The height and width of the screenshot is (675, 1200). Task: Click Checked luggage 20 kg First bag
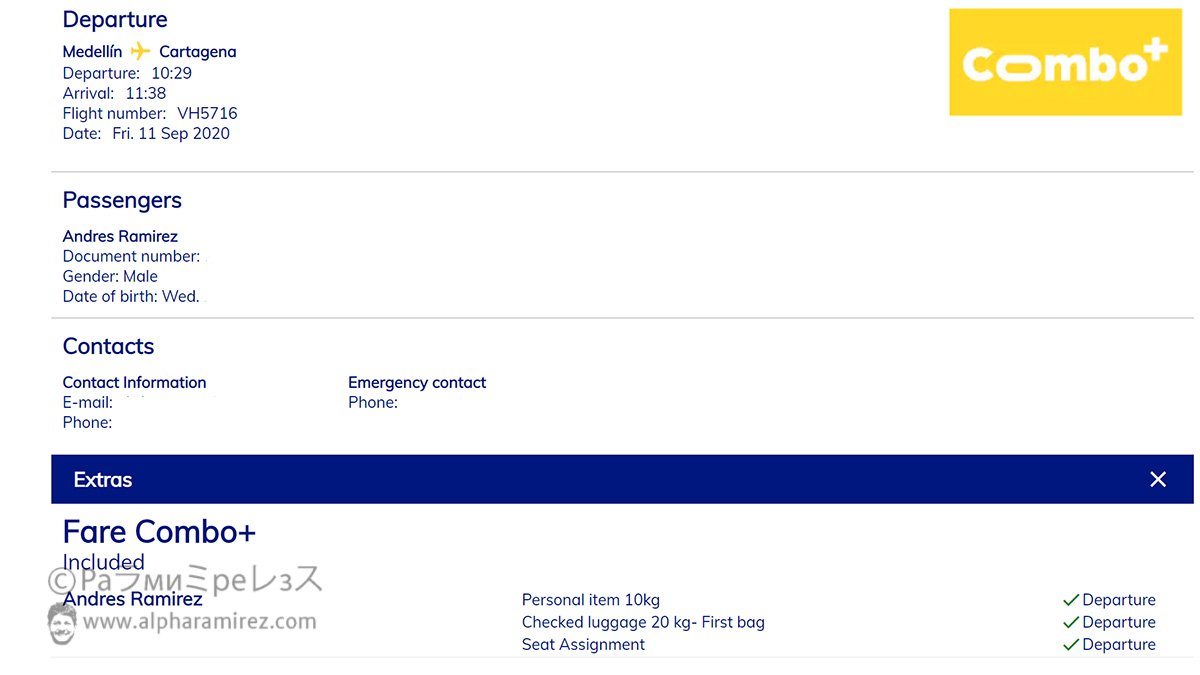(643, 622)
